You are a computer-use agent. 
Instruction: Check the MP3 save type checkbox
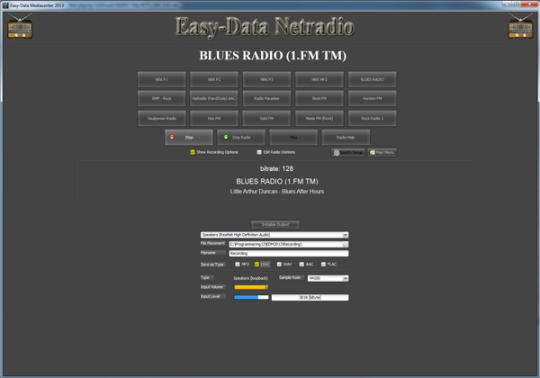click(237, 264)
